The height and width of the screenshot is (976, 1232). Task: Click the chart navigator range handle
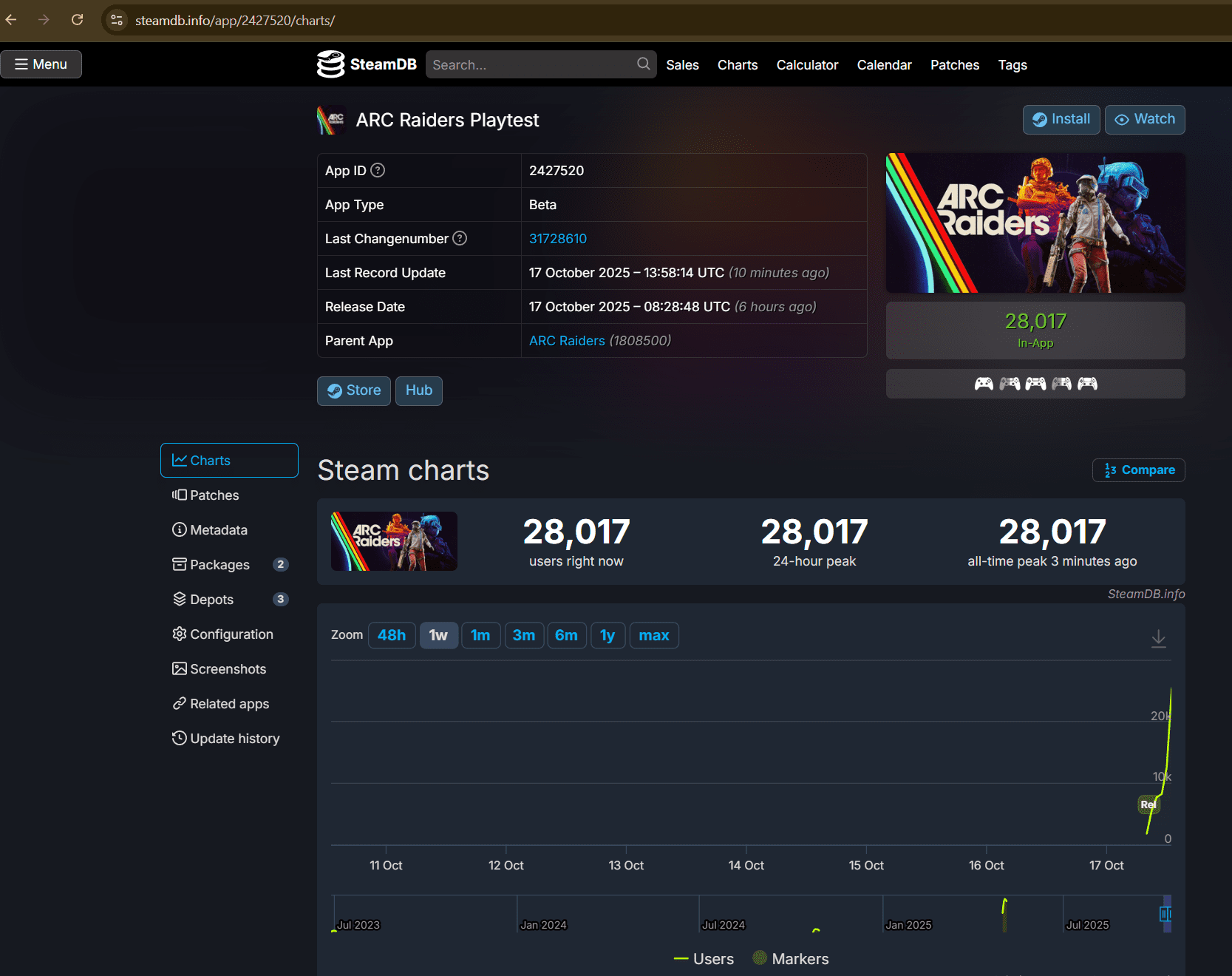point(1165,915)
